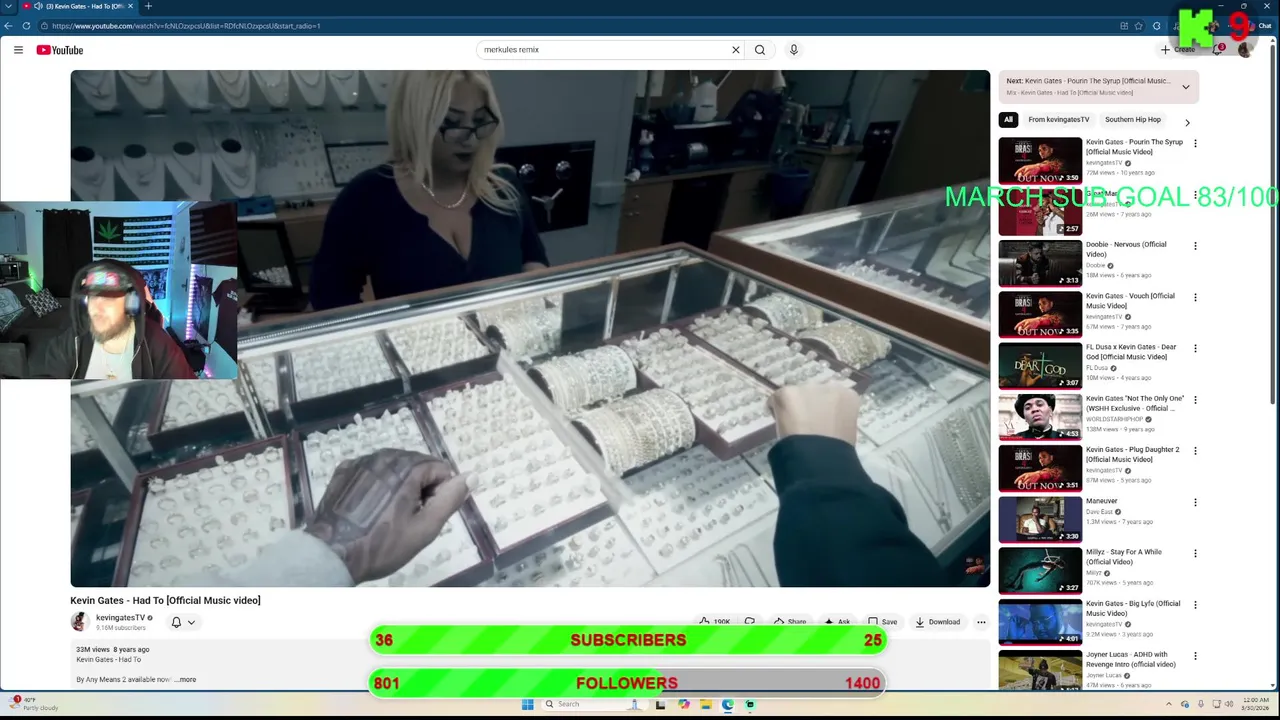Screen dimensions: 1280x720
Task: Open the taskbar clock showing 12:00 AM
Action: click(x=1256, y=704)
